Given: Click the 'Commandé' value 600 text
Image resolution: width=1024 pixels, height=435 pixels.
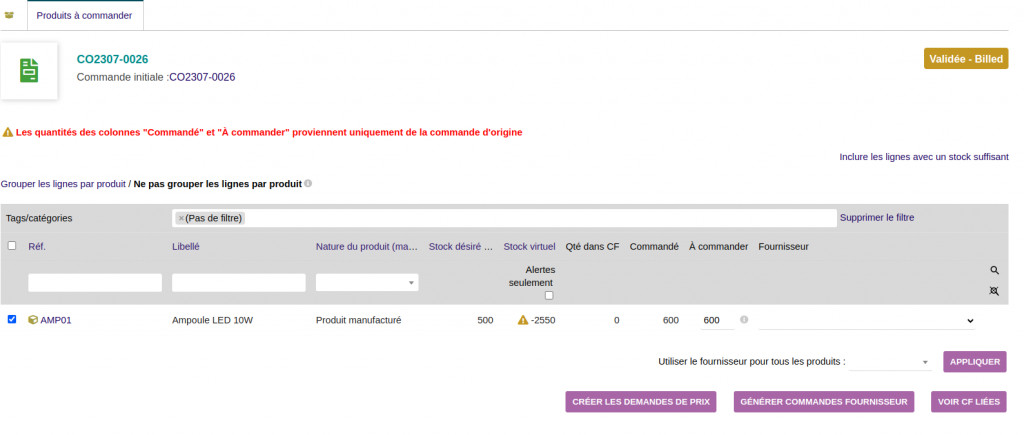Looking at the screenshot, I should point(671,320).
